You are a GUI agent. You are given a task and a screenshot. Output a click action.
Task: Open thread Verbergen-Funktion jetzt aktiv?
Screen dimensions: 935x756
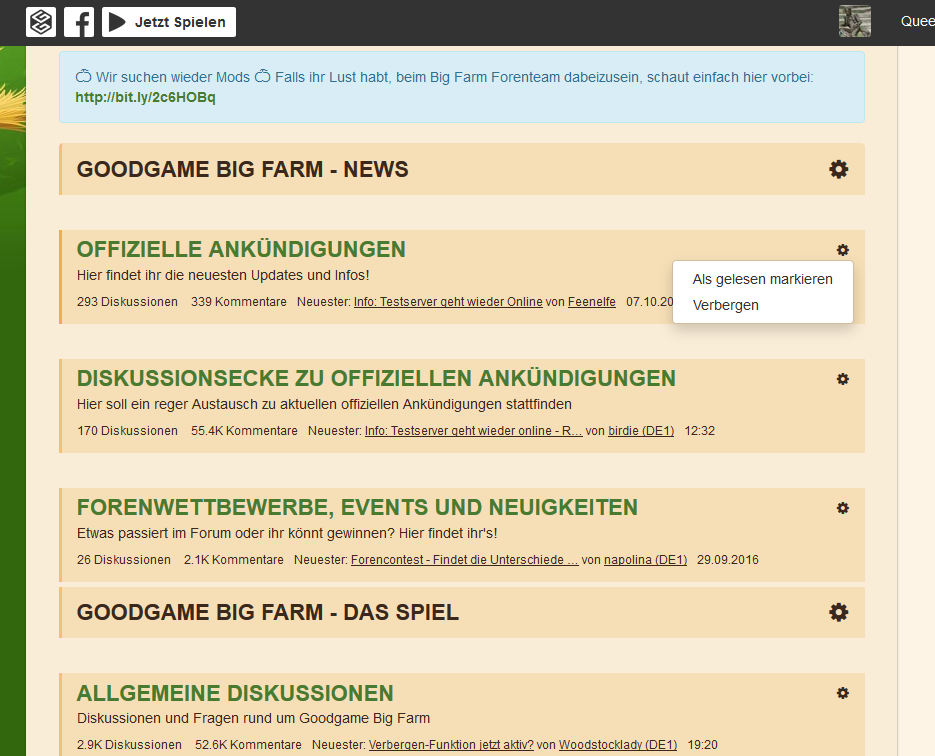[451, 745]
